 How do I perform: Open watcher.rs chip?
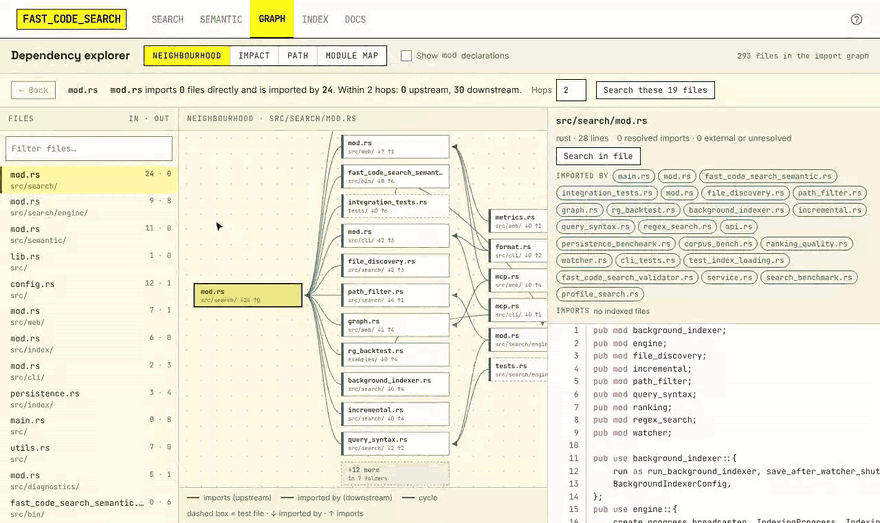[x=584, y=260]
